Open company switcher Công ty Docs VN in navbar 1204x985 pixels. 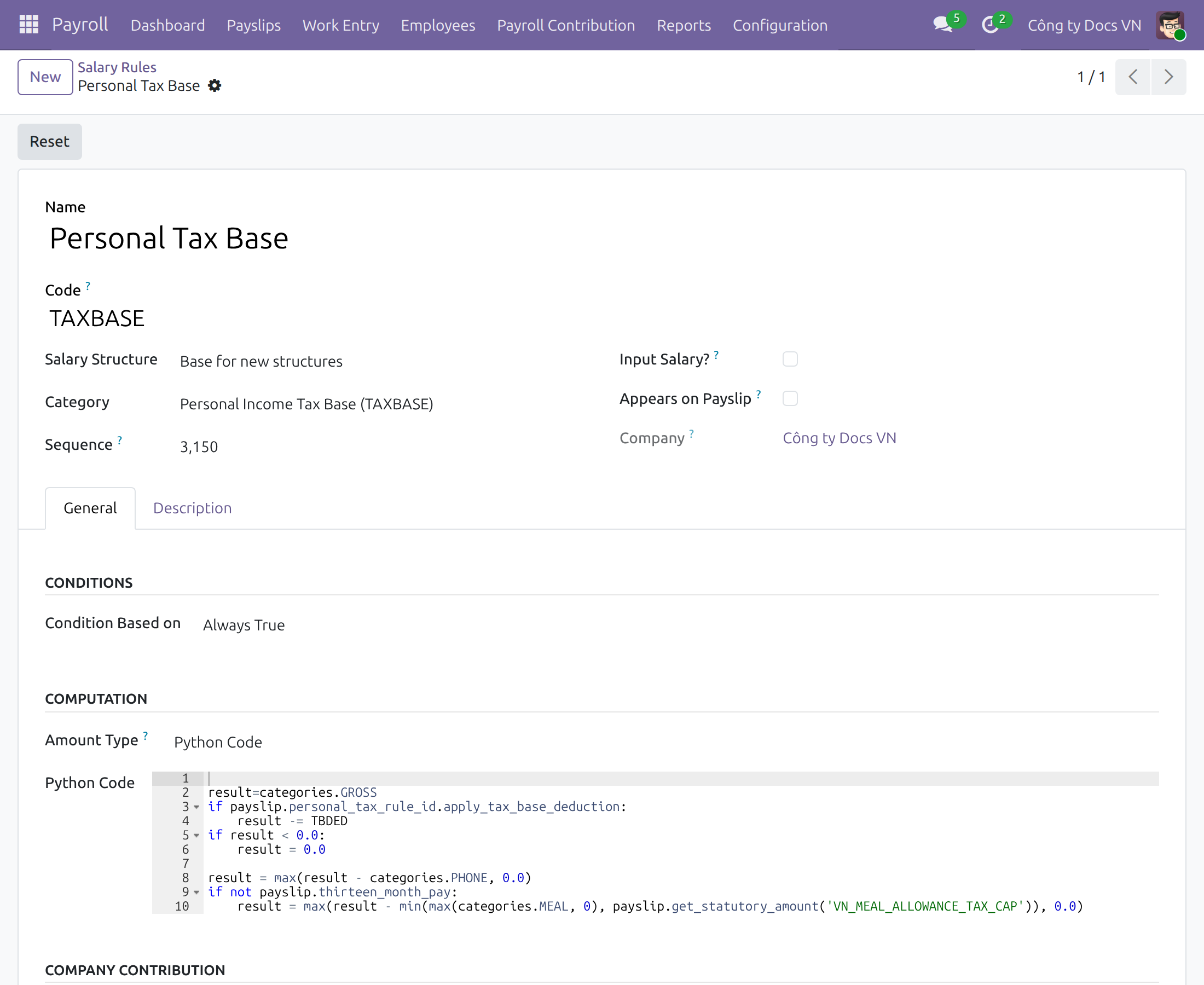(1084, 25)
